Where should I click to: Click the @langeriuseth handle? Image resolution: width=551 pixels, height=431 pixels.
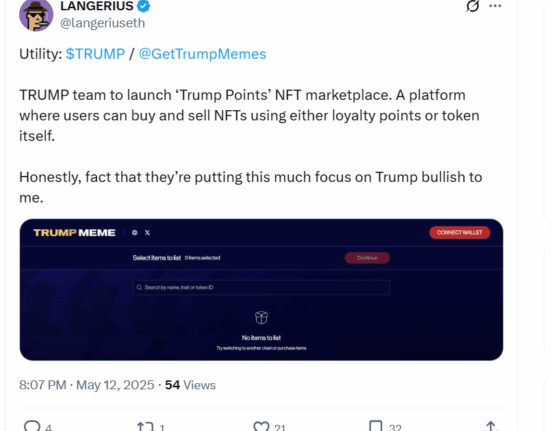pos(103,23)
